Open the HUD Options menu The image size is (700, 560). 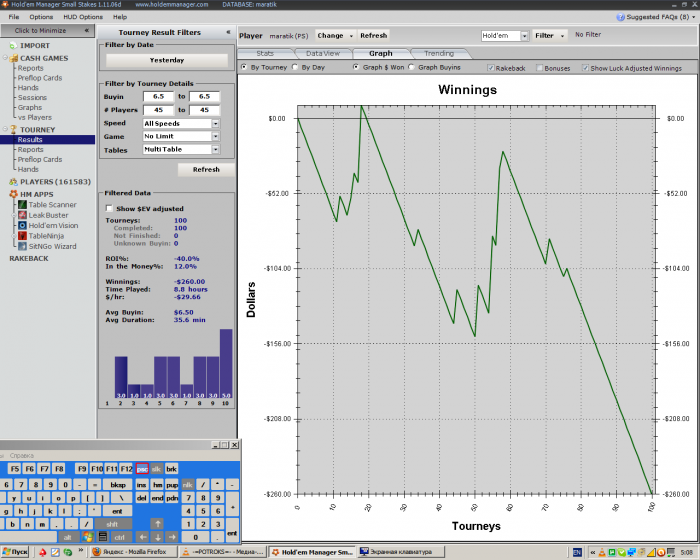click(x=84, y=17)
